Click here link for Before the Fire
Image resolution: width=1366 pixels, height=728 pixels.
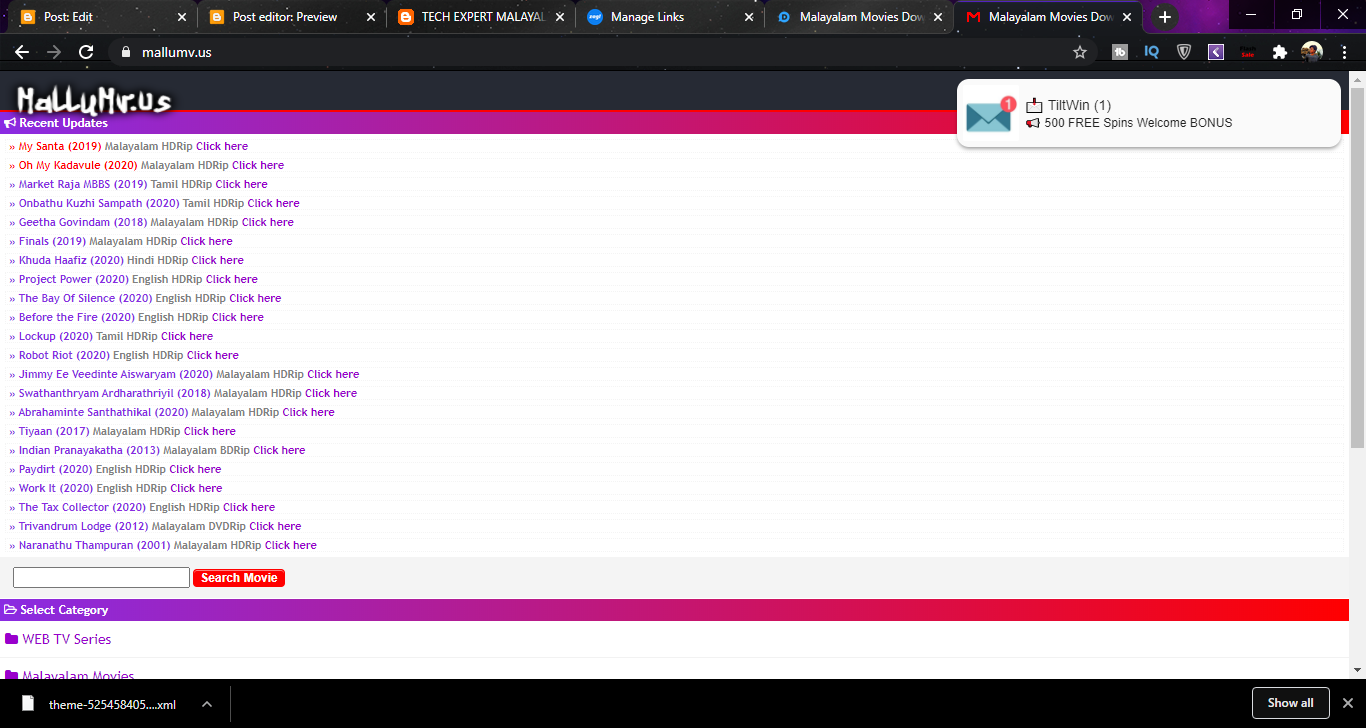(238, 317)
